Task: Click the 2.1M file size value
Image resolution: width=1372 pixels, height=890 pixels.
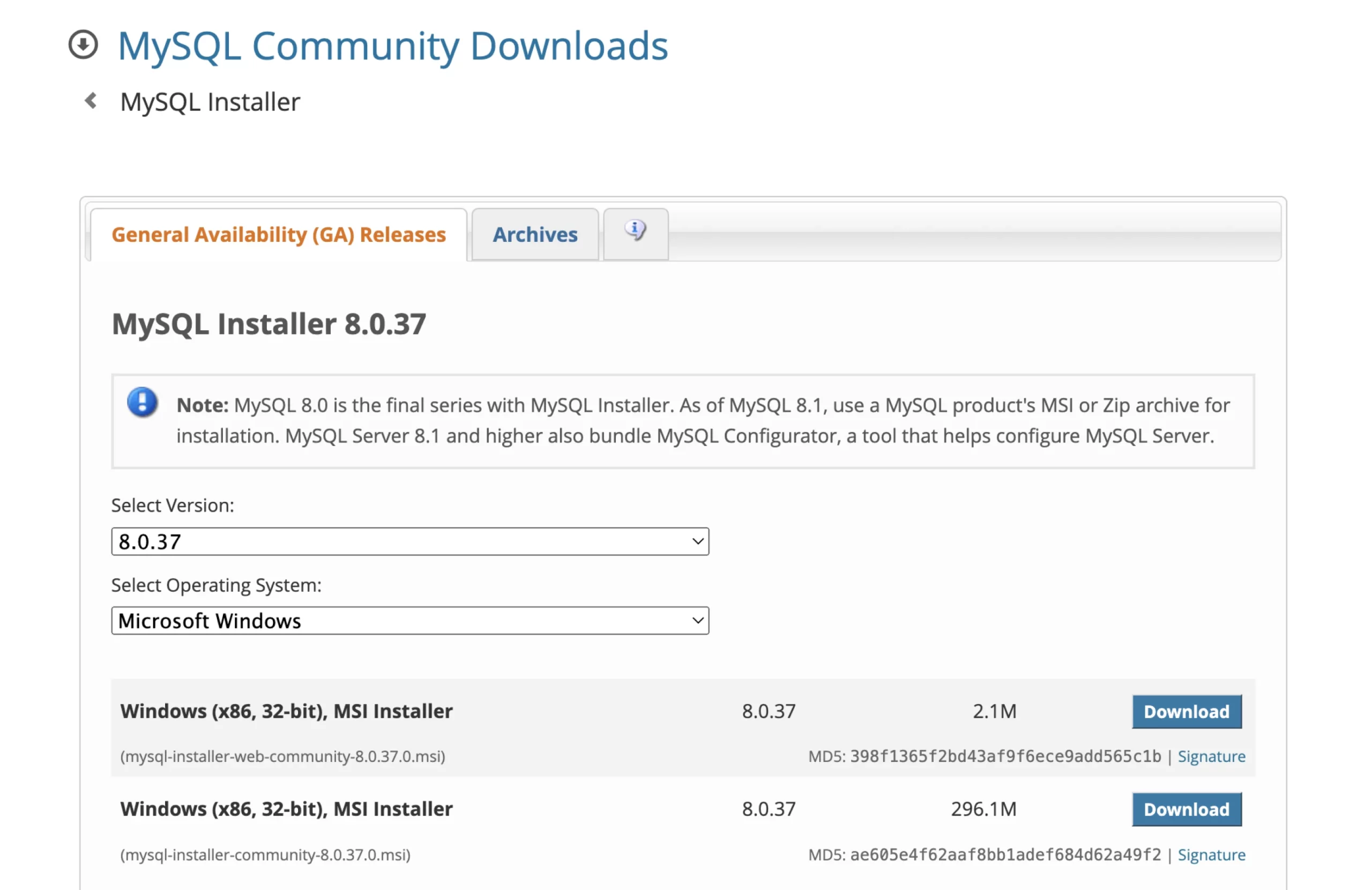Action: (994, 711)
